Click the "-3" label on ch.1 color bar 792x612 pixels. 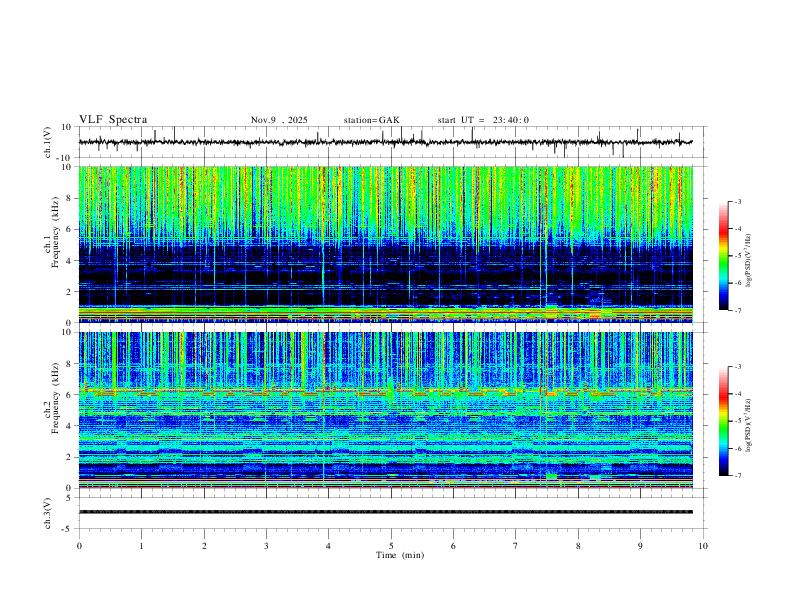point(738,201)
